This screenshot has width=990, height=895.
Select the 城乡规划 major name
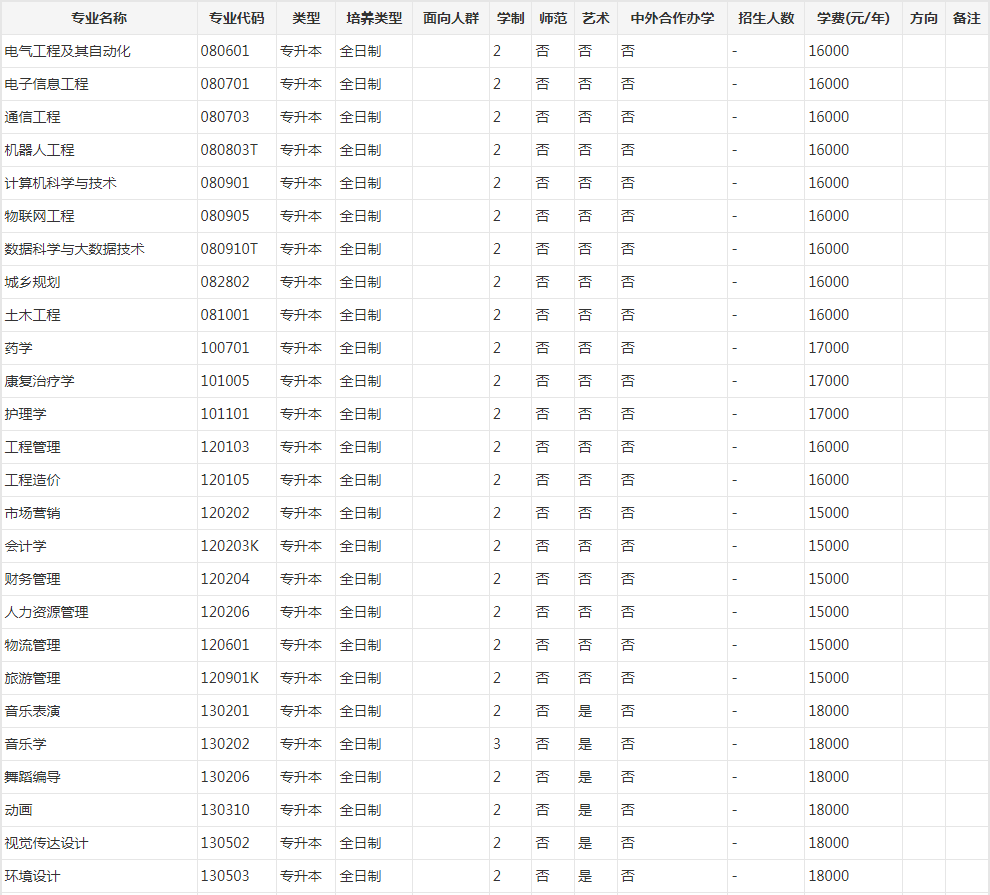coord(33,282)
